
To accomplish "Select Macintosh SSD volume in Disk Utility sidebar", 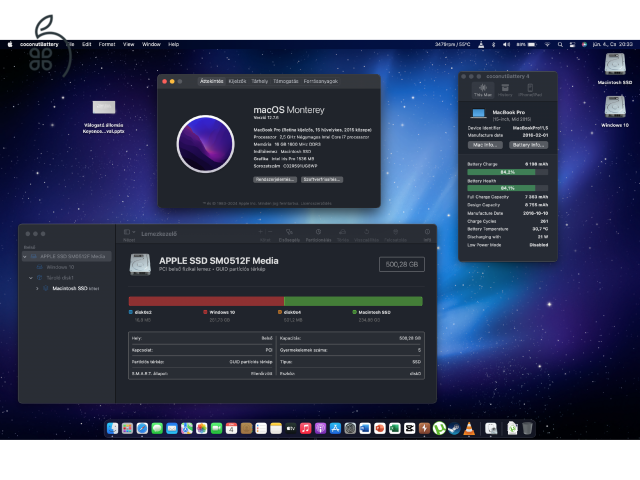I will pyautogui.click(x=70, y=288).
